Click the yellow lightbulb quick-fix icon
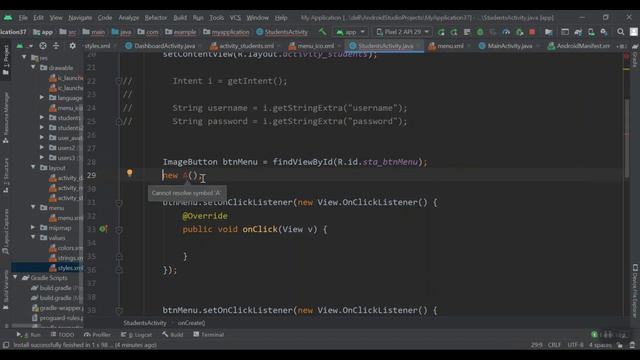This screenshot has width=640, height=360. click(x=129, y=173)
